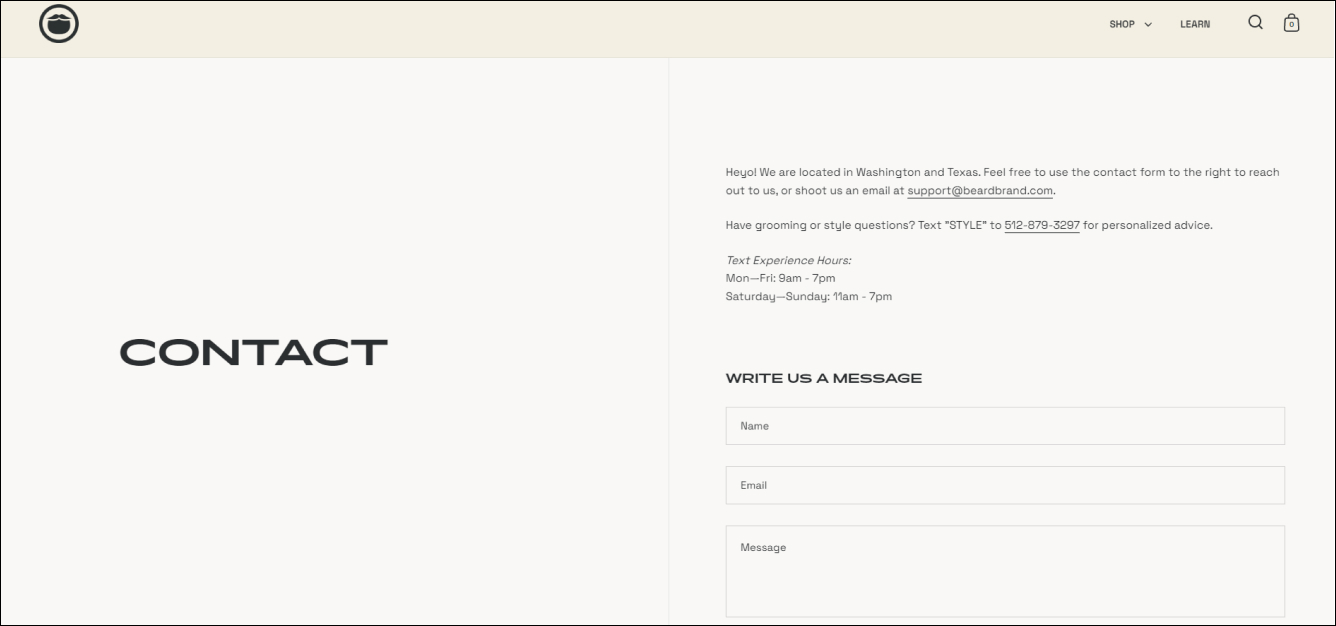Click inside the Message text area
This screenshot has width=1336, height=626.
[1005, 571]
